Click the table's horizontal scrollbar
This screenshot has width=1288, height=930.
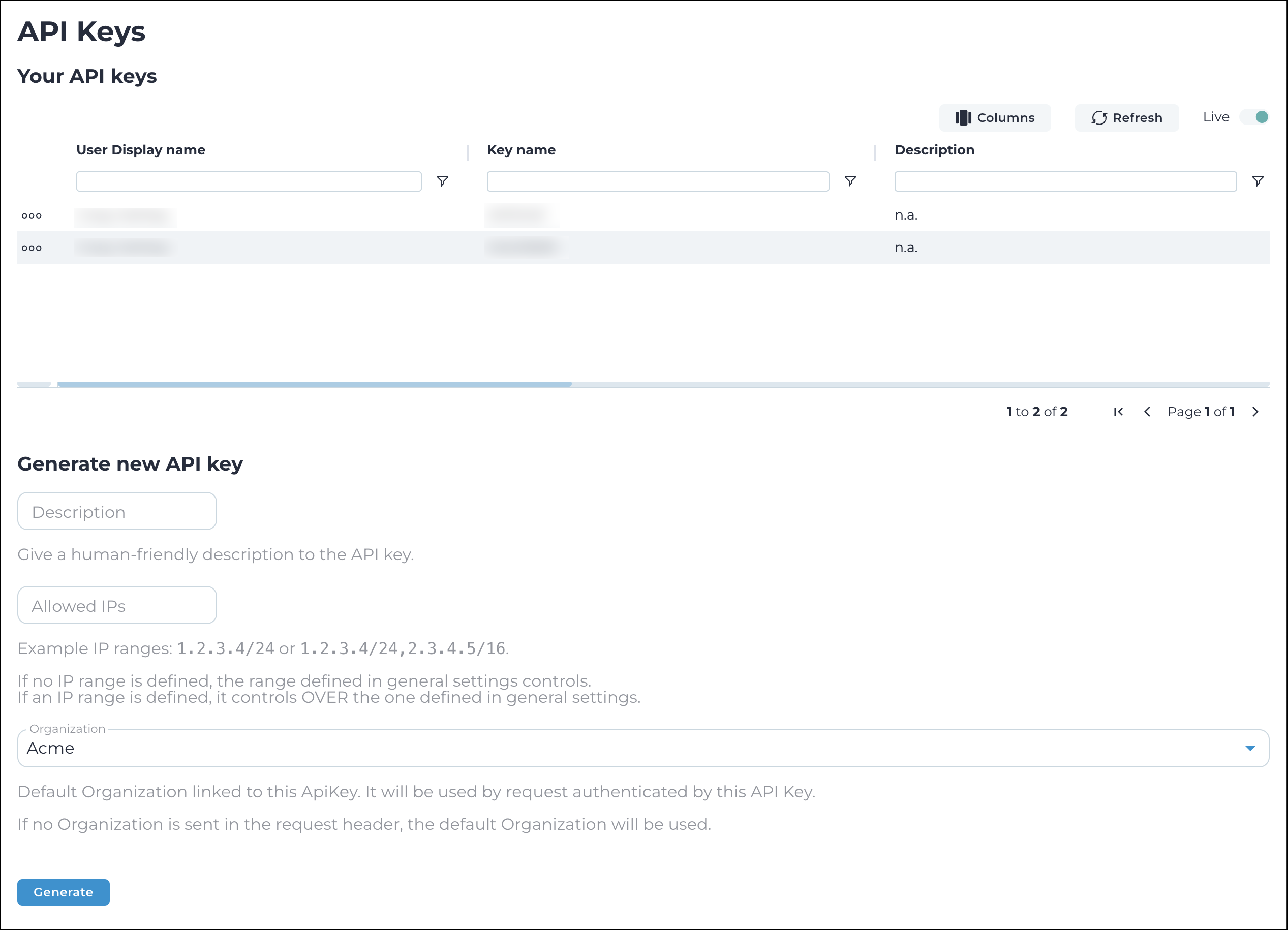[314, 384]
